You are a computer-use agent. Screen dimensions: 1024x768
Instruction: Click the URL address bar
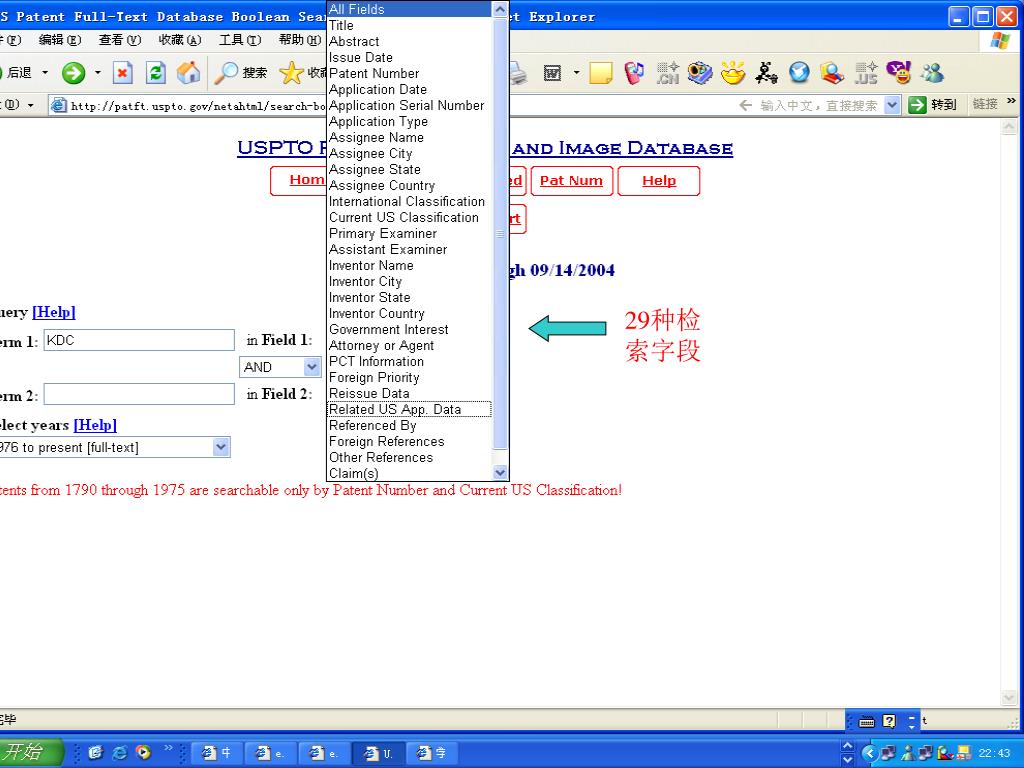tap(188, 105)
